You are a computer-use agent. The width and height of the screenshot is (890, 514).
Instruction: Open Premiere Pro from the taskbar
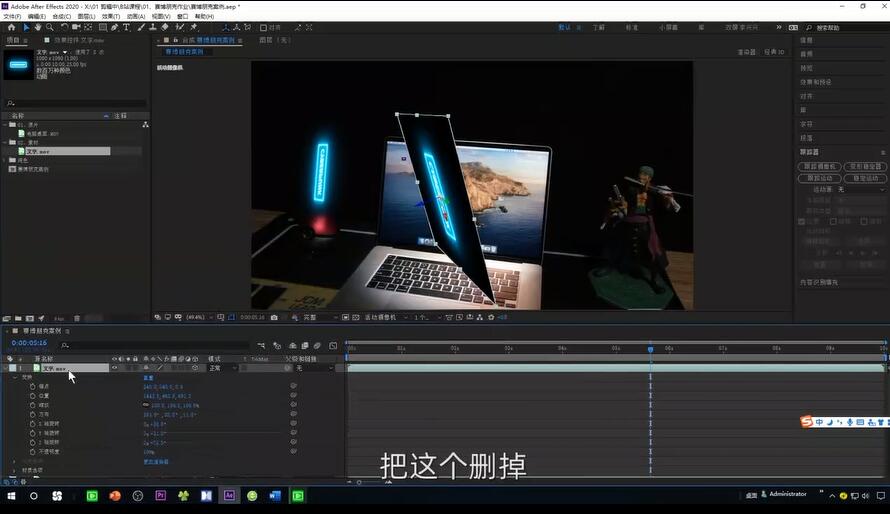[x=159, y=495]
